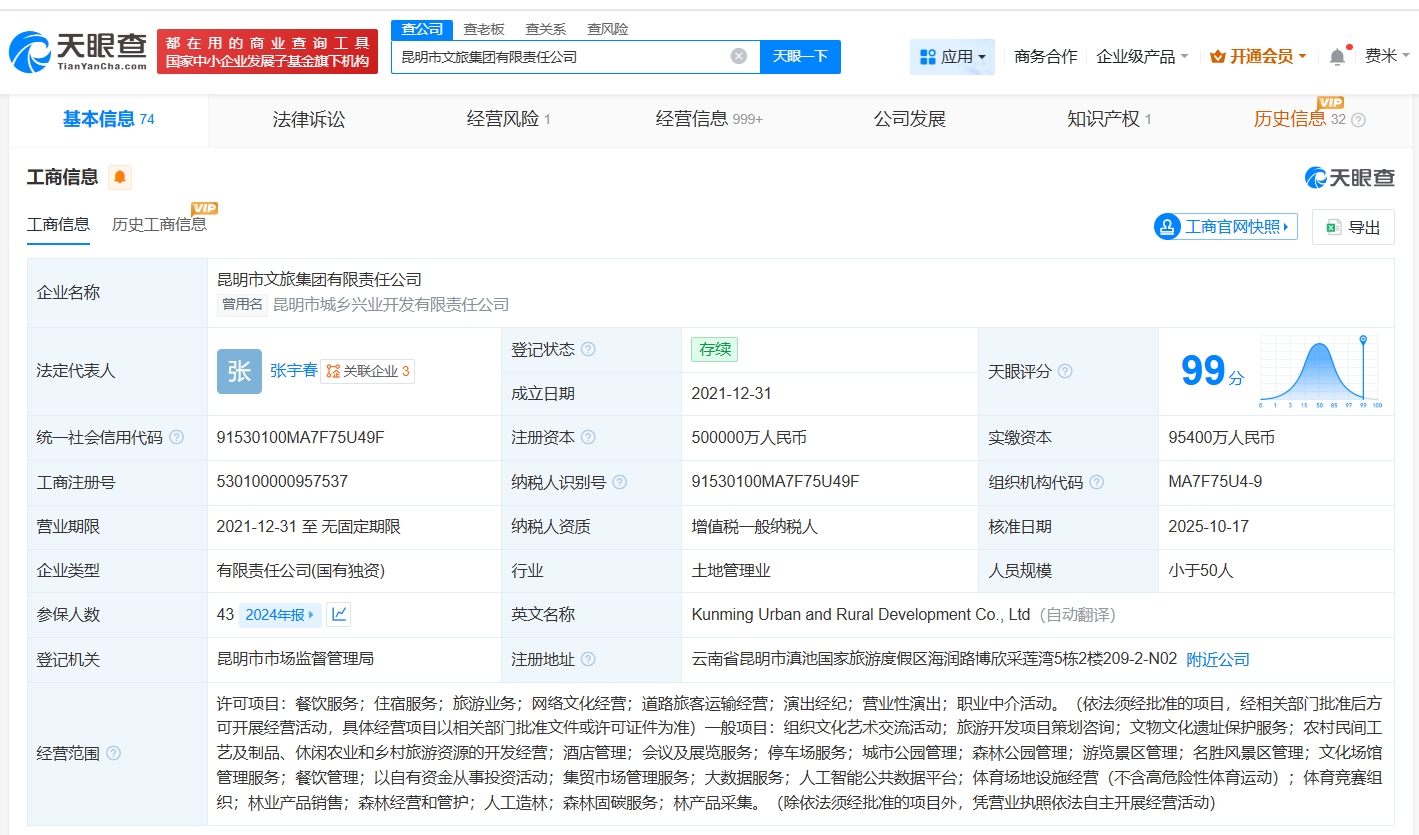Click the help icon beside 统一社会信用代码
Image resolution: width=1419 pixels, height=835 pixels.
pyautogui.click(x=177, y=438)
